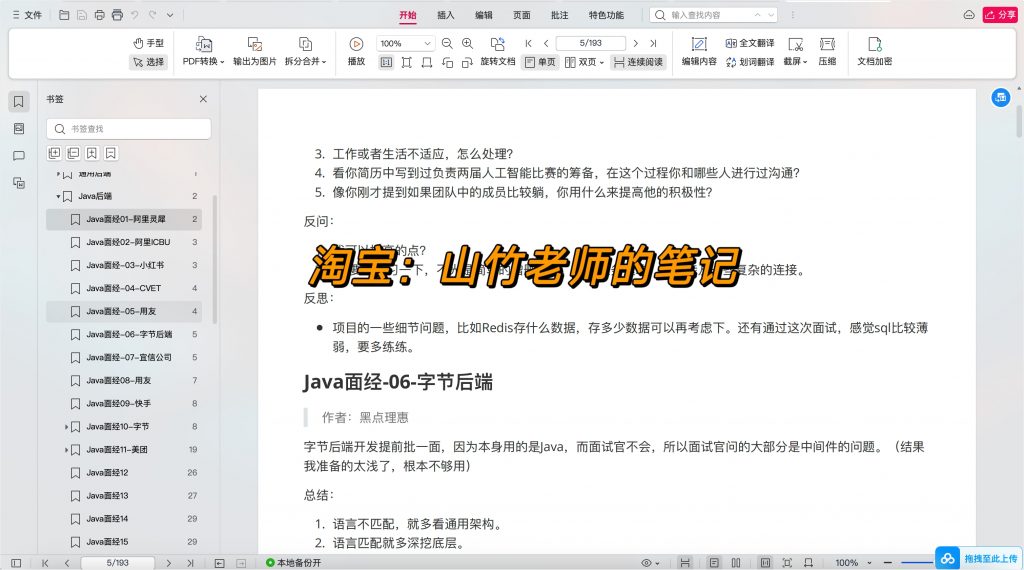Image resolution: width=1024 pixels, height=570 pixels.
Task: Select bookmark Java面经02-阿里ICBU
Action: click(123, 242)
